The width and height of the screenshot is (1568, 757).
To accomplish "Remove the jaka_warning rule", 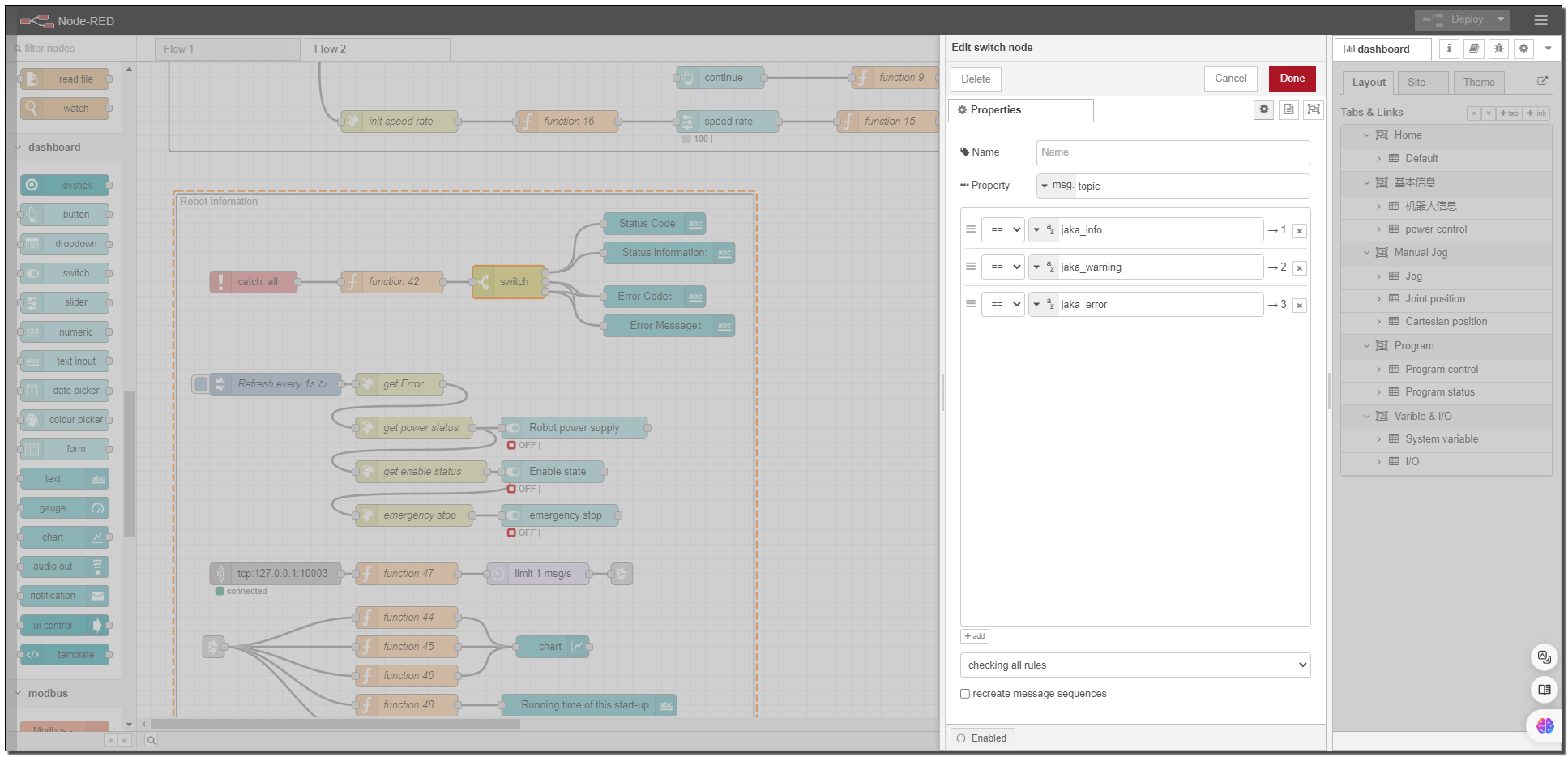I will point(1300,268).
